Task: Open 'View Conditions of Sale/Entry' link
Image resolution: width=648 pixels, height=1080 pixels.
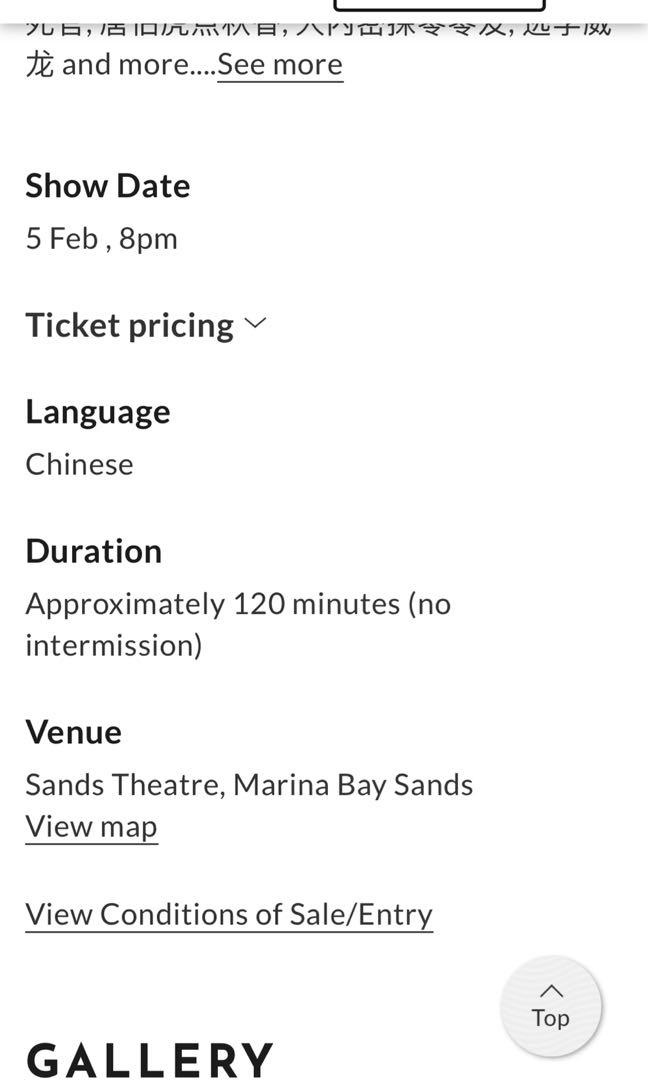Action: click(229, 914)
